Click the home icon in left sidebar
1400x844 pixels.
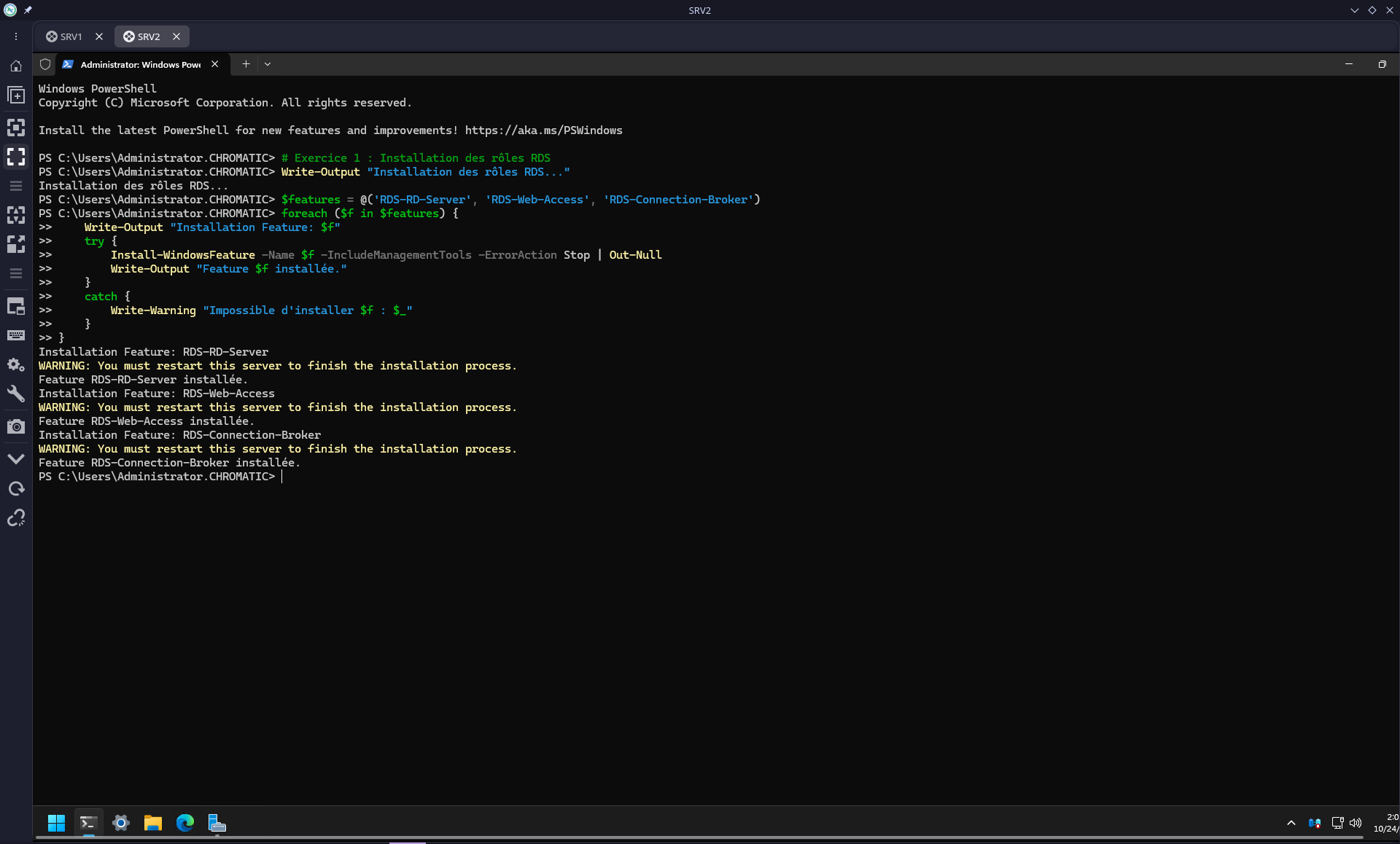coord(16,66)
